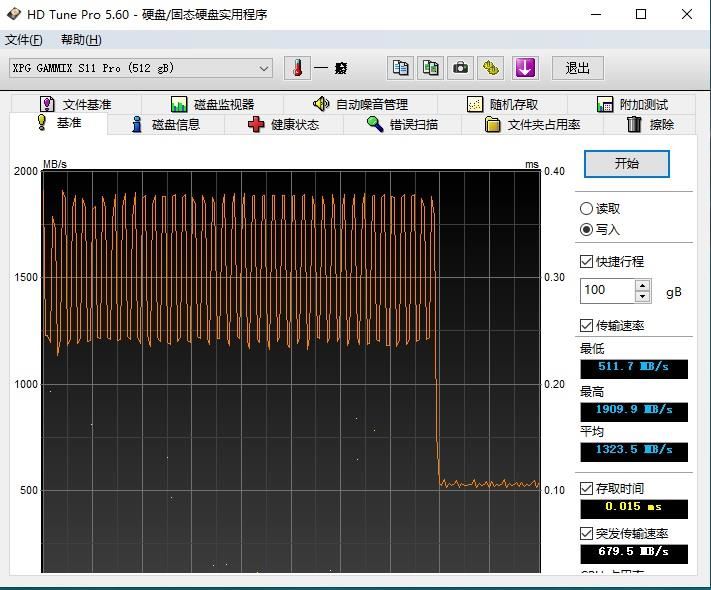Increase the gB value with up stepper

click(643, 285)
